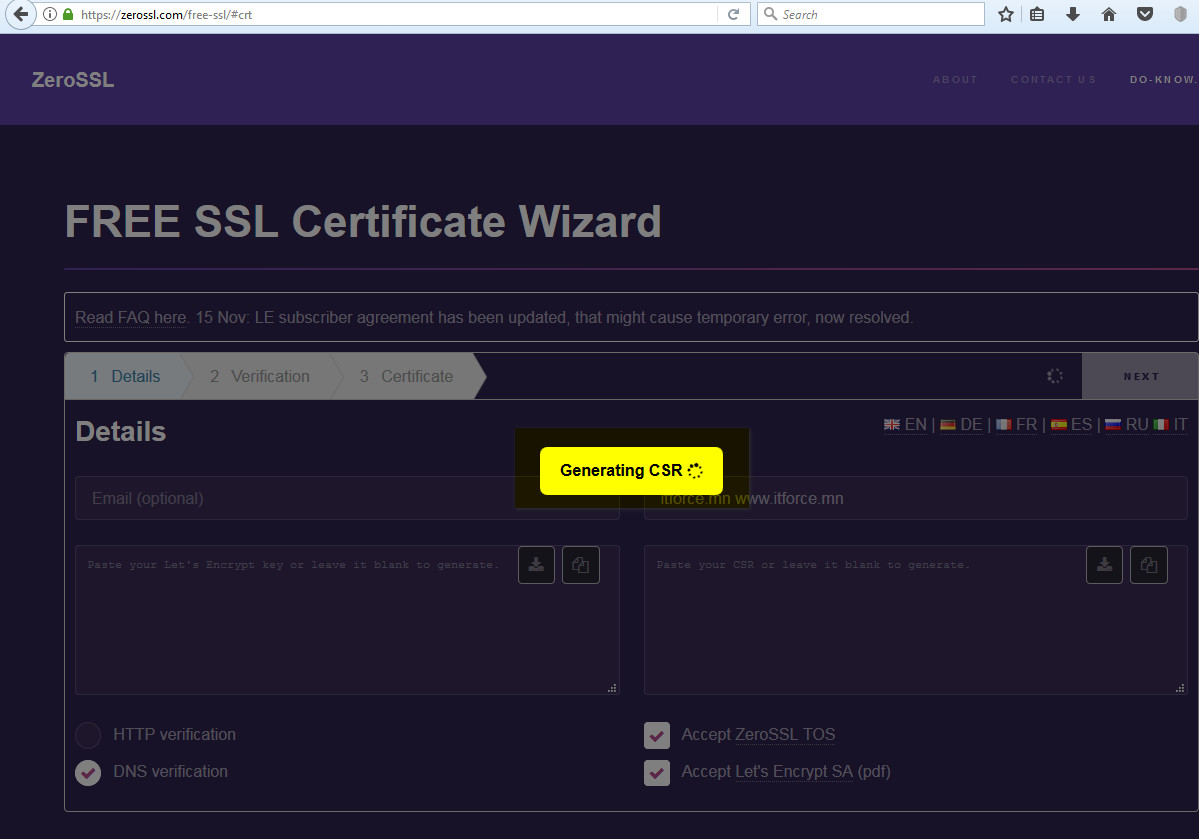Open the DO-KNOW menu item

pyautogui.click(x=1163, y=80)
